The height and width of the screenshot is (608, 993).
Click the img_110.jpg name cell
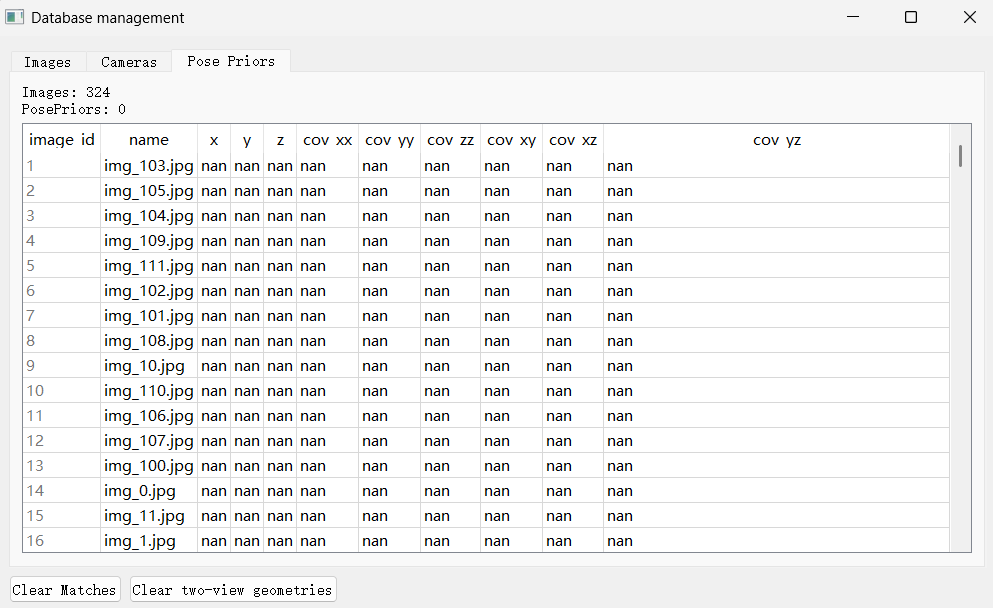point(149,391)
